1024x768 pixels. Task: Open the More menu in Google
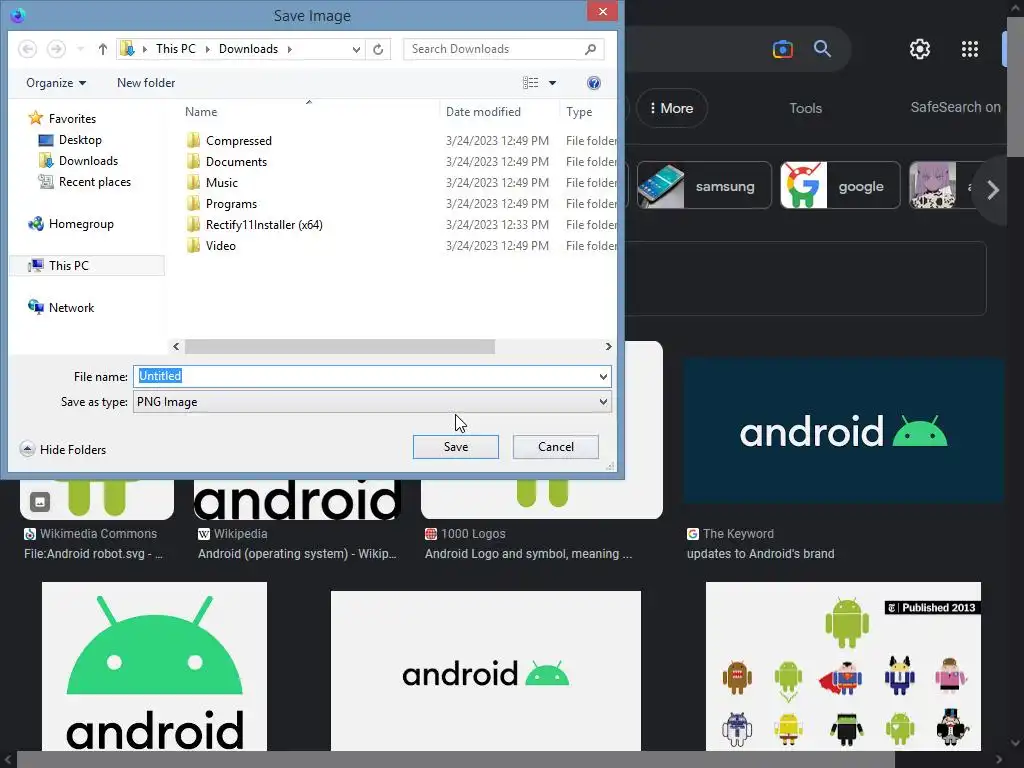coord(671,108)
